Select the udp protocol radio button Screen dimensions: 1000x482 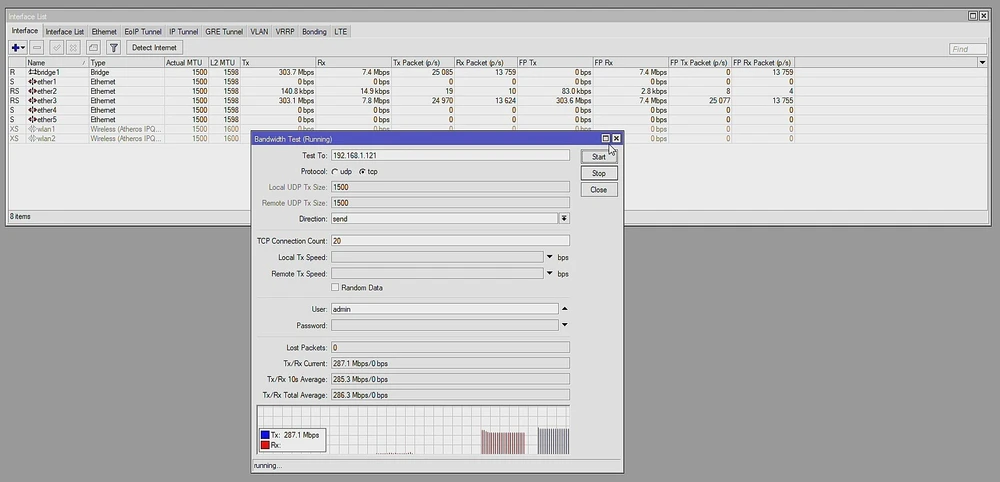336,172
